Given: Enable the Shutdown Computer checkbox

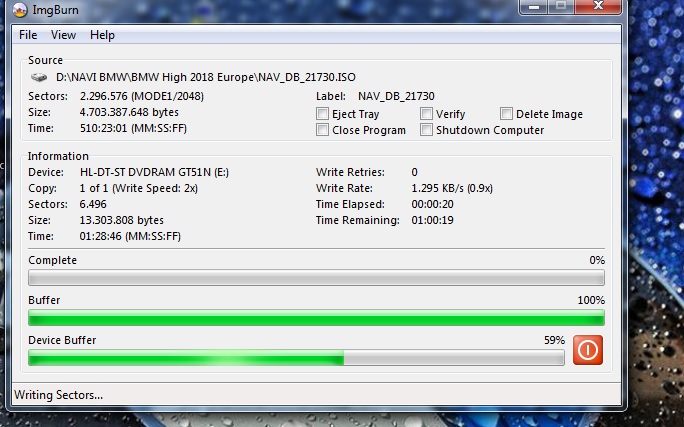Looking at the screenshot, I should (426, 130).
